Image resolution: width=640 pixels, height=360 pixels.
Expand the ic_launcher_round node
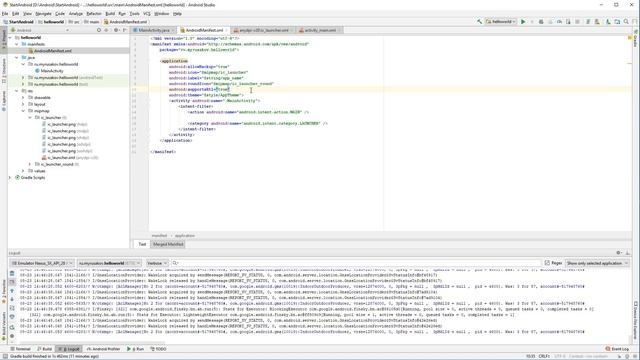[x=30, y=164]
